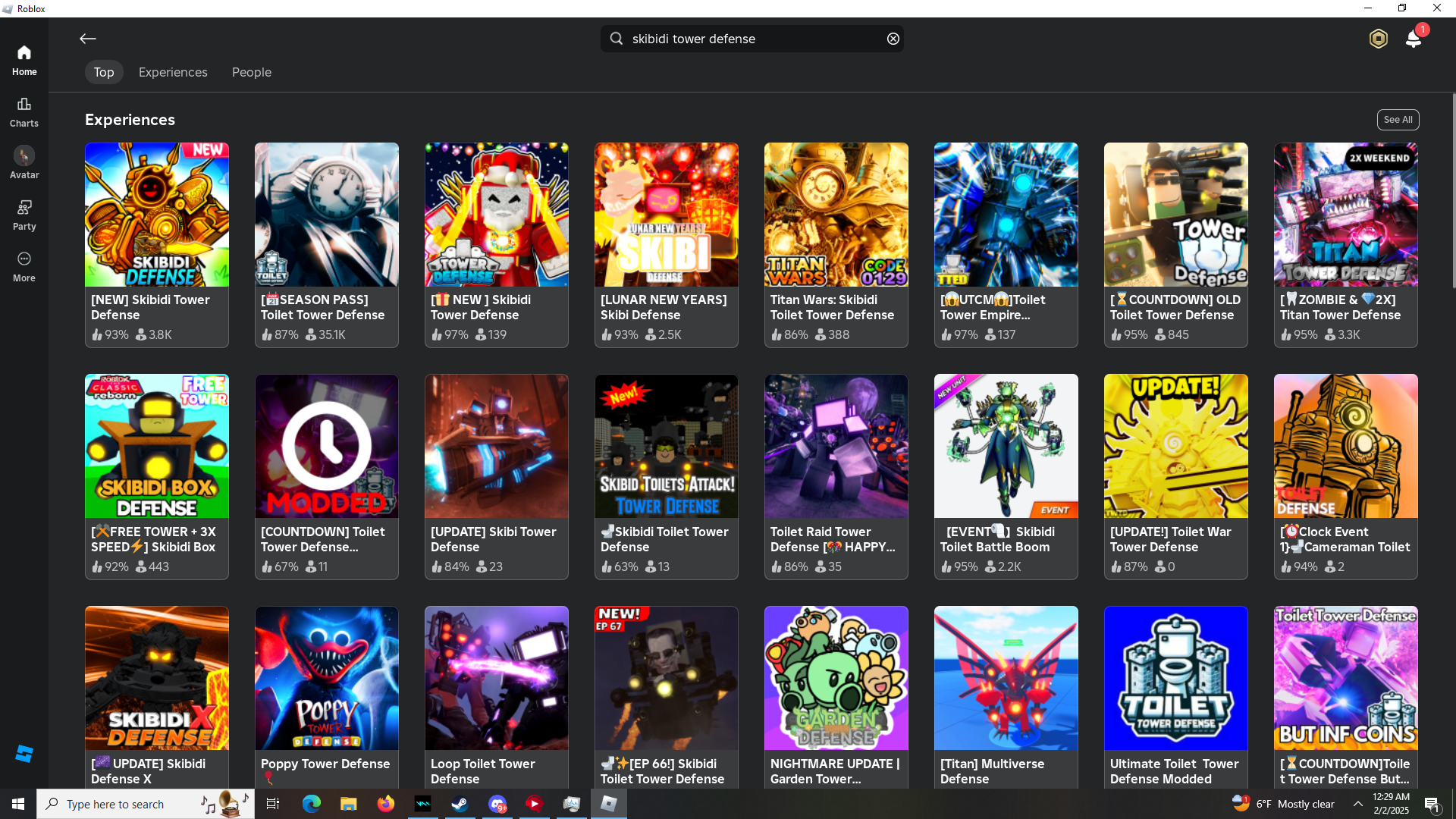Switch to the People tab
Viewport: 1456px width, 819px height.
coord(252,72)
